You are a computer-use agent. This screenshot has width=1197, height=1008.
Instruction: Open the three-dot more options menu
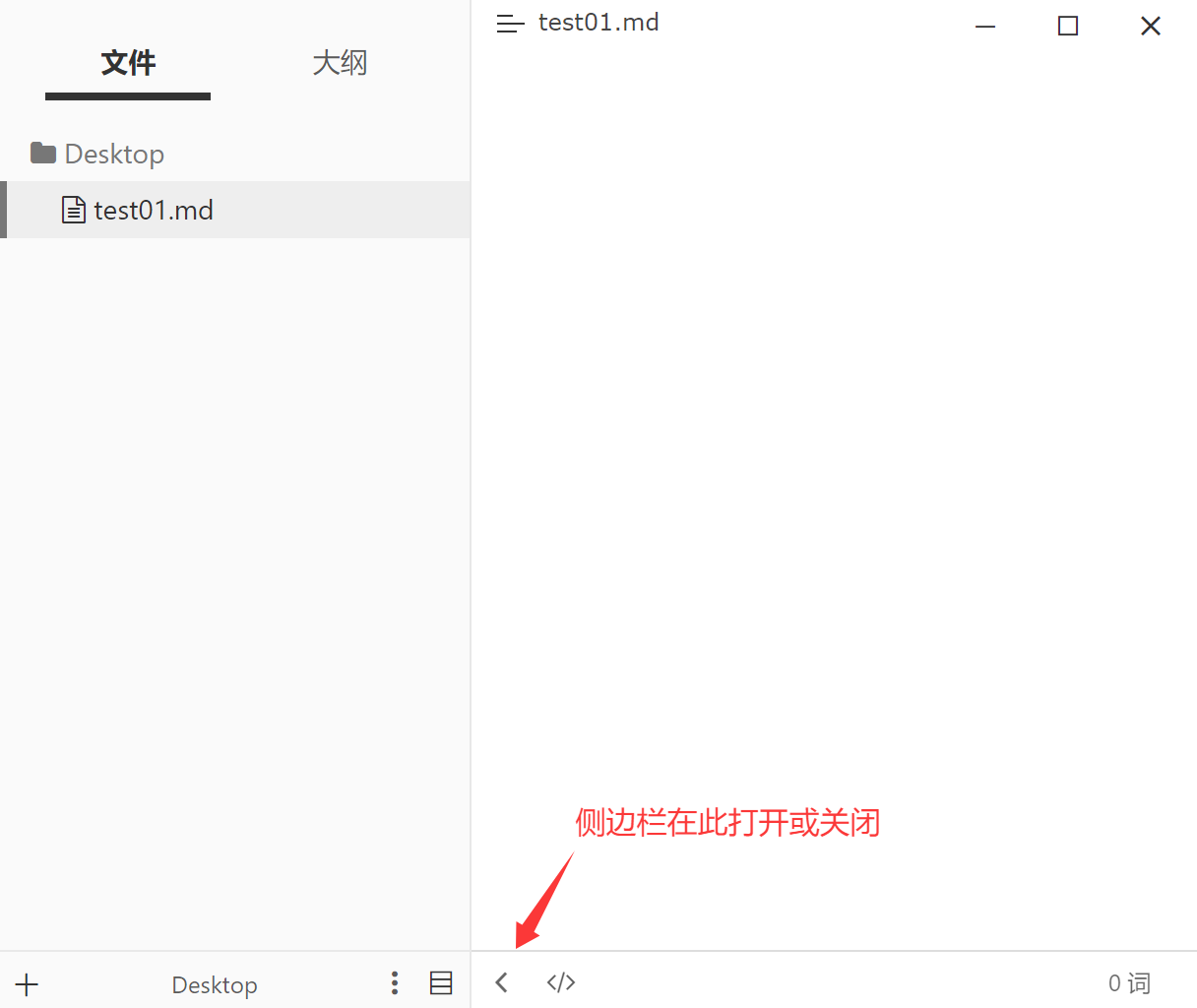coord(395,982)
